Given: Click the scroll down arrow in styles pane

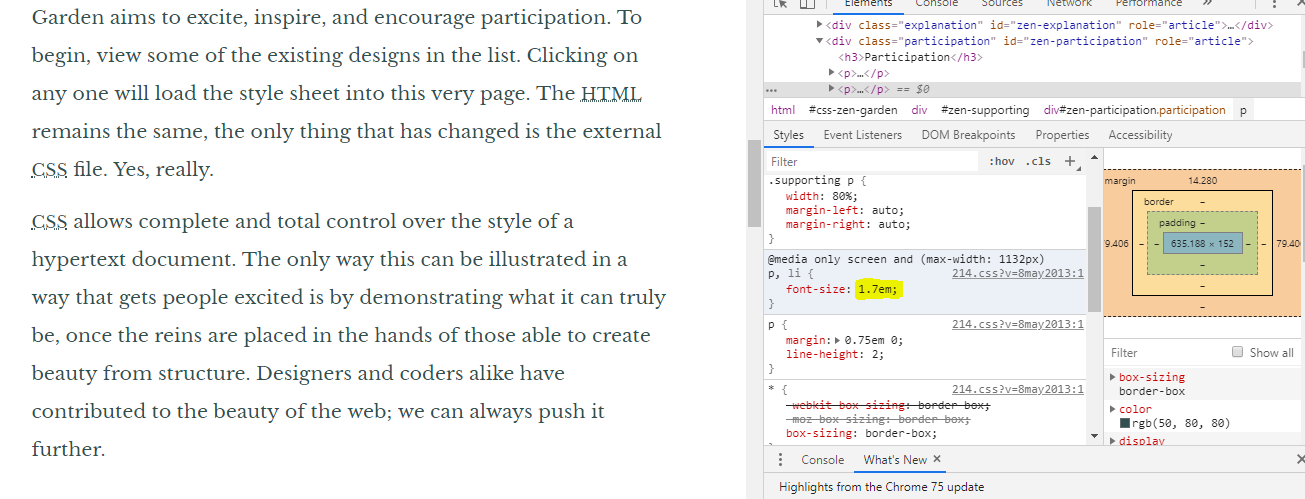Looking at the screenshot, I should [x=1094, y=437].
